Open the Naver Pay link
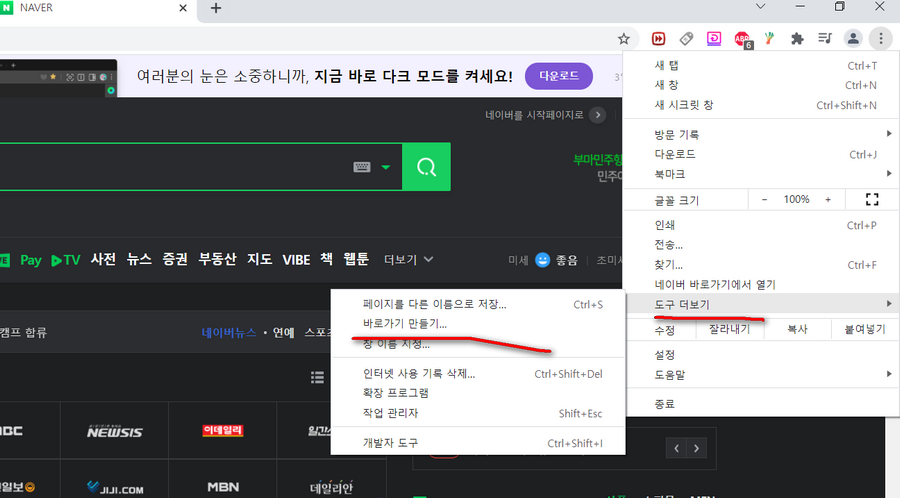Image resolution: width=900 pixels, height=498 pixels. tap(30, 260)
